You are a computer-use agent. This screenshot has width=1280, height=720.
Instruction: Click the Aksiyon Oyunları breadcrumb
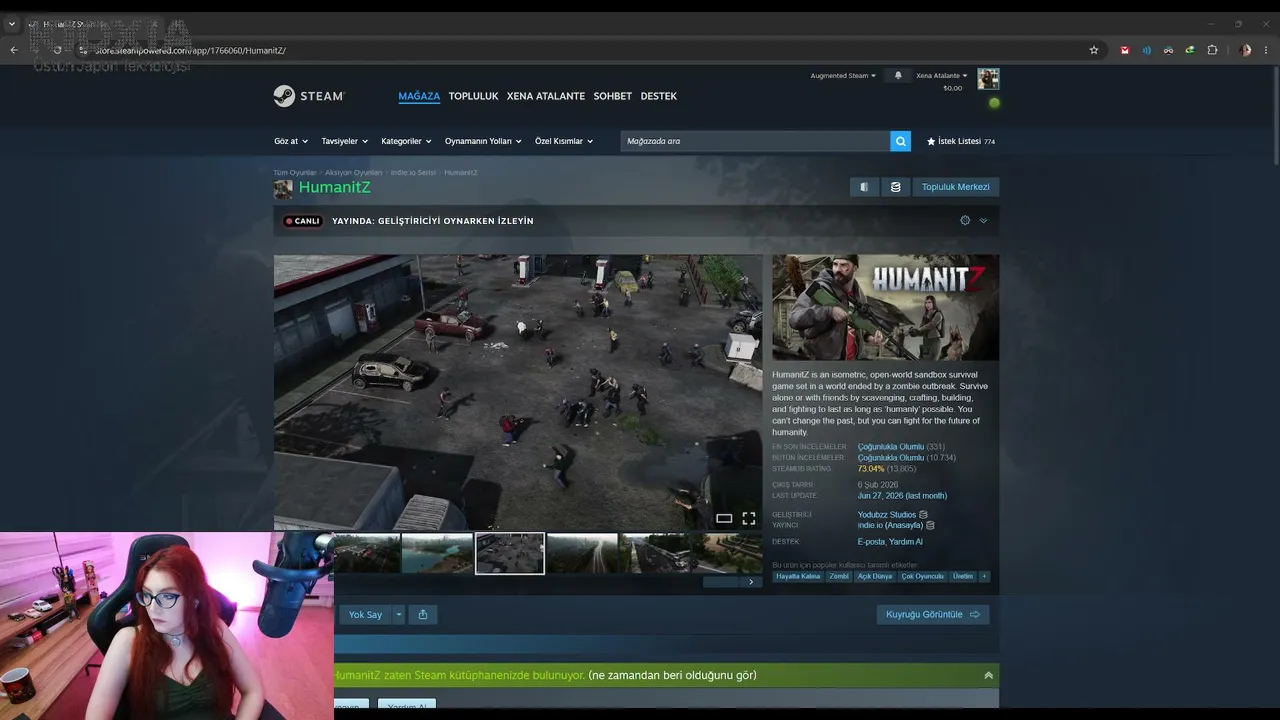[x=353, y=172]
